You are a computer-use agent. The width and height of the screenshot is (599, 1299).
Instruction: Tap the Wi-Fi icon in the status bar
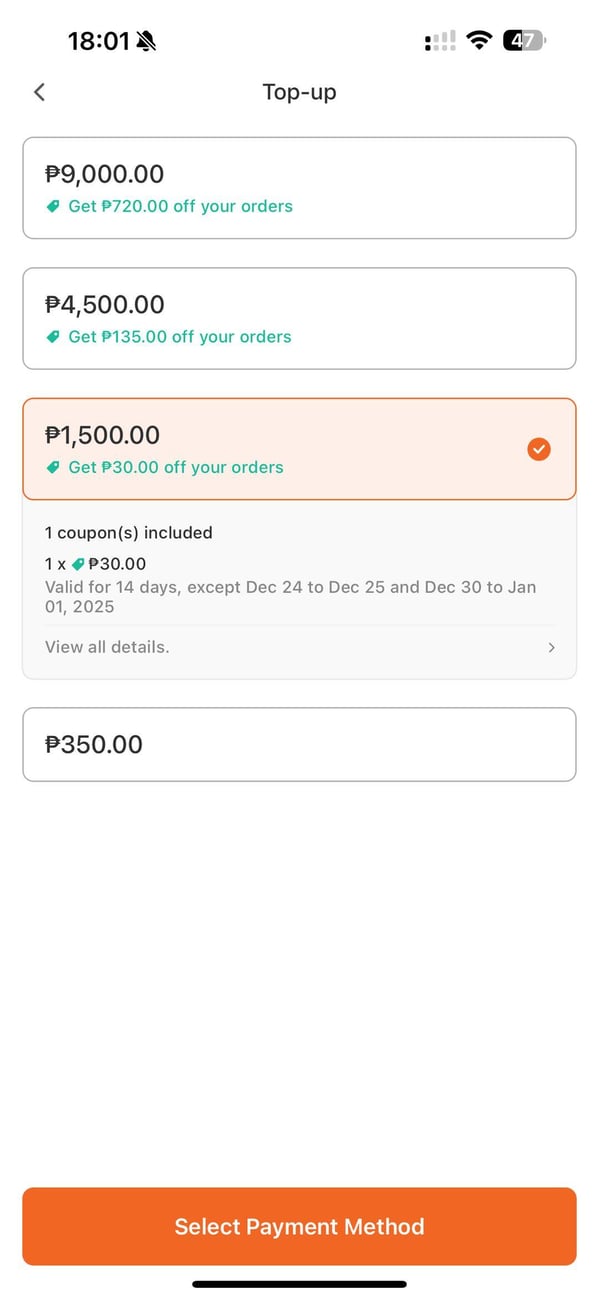(479, 40)
